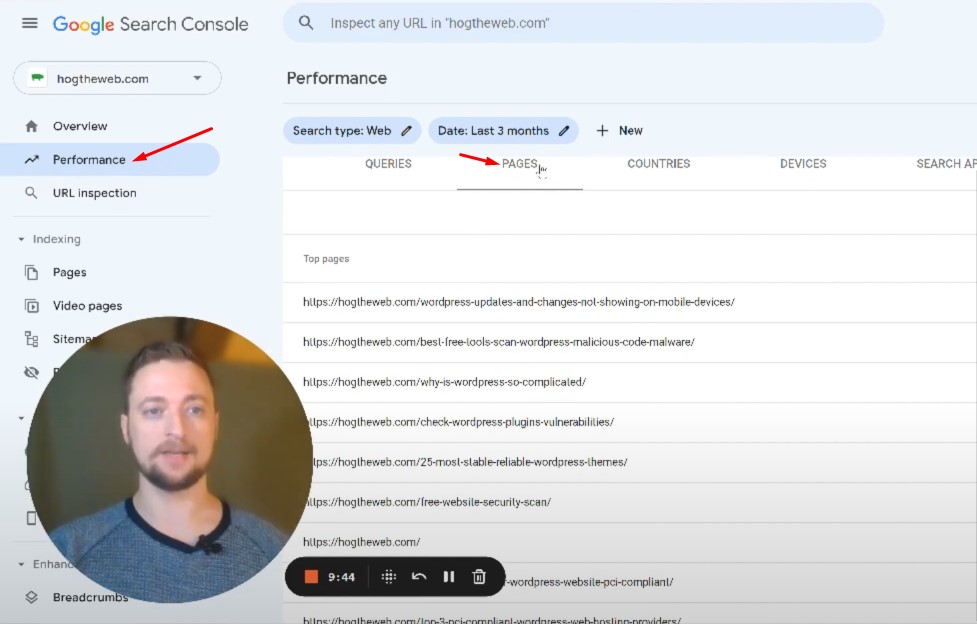Viewport: 977px width, 624px height.
Task: Click the Breadcrumbs layers icon
Action: pyautogui.click(x=31, y=597)
